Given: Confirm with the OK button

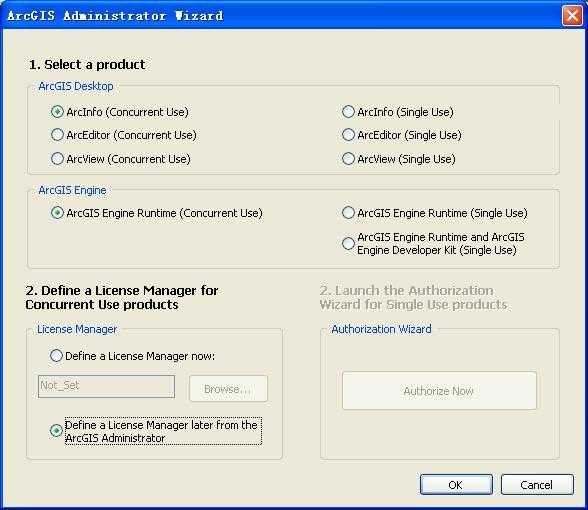Looking at the screenshot, I should pyautogui.click(x=456, y=485).
